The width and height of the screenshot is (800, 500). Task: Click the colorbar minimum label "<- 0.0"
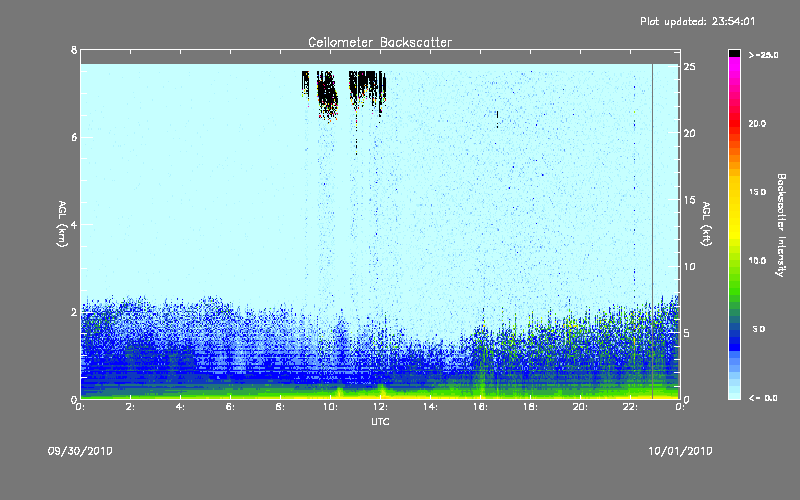click(x=763, y=398)
